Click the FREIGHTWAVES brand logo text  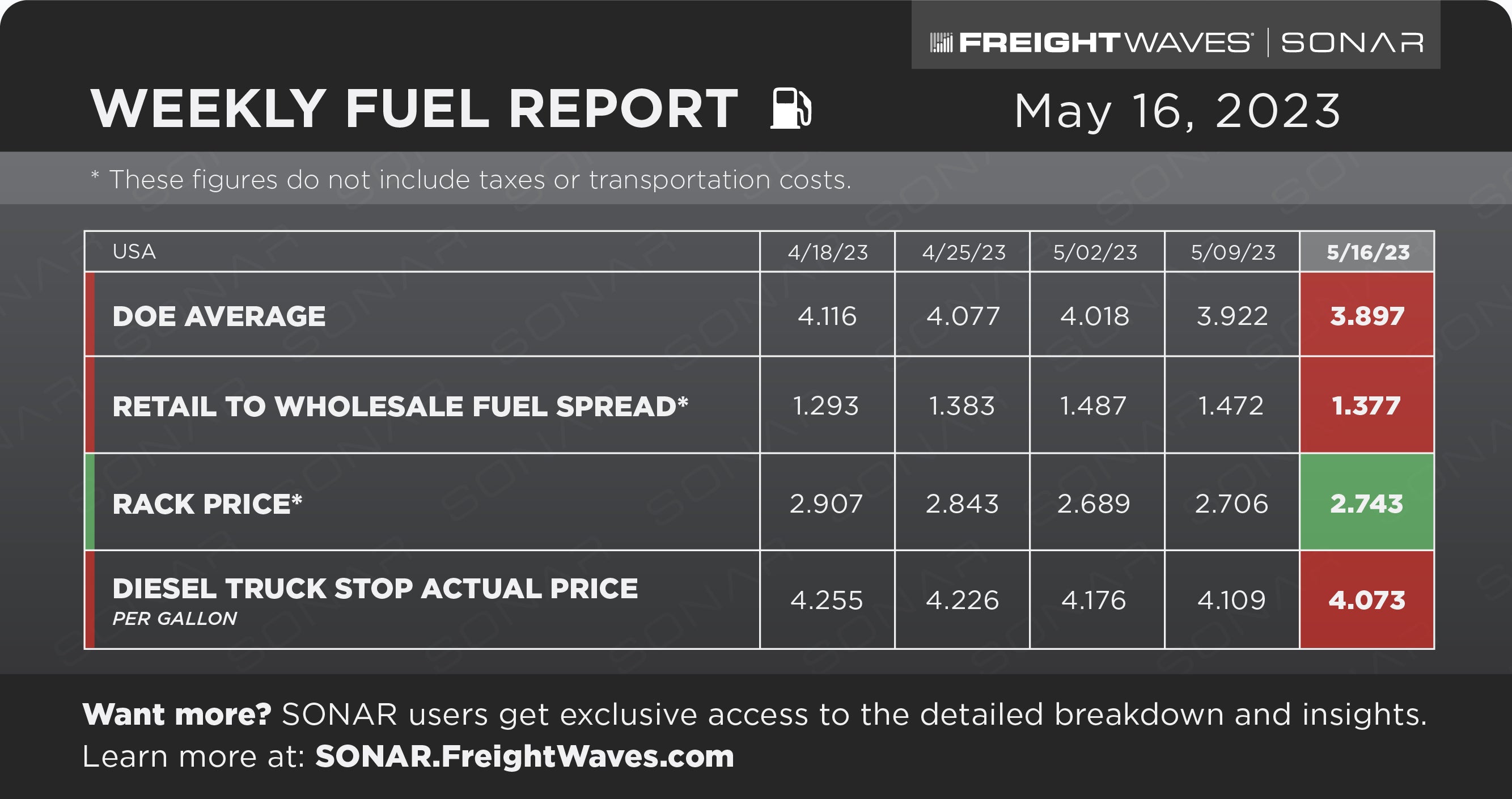pos(1104,43)
